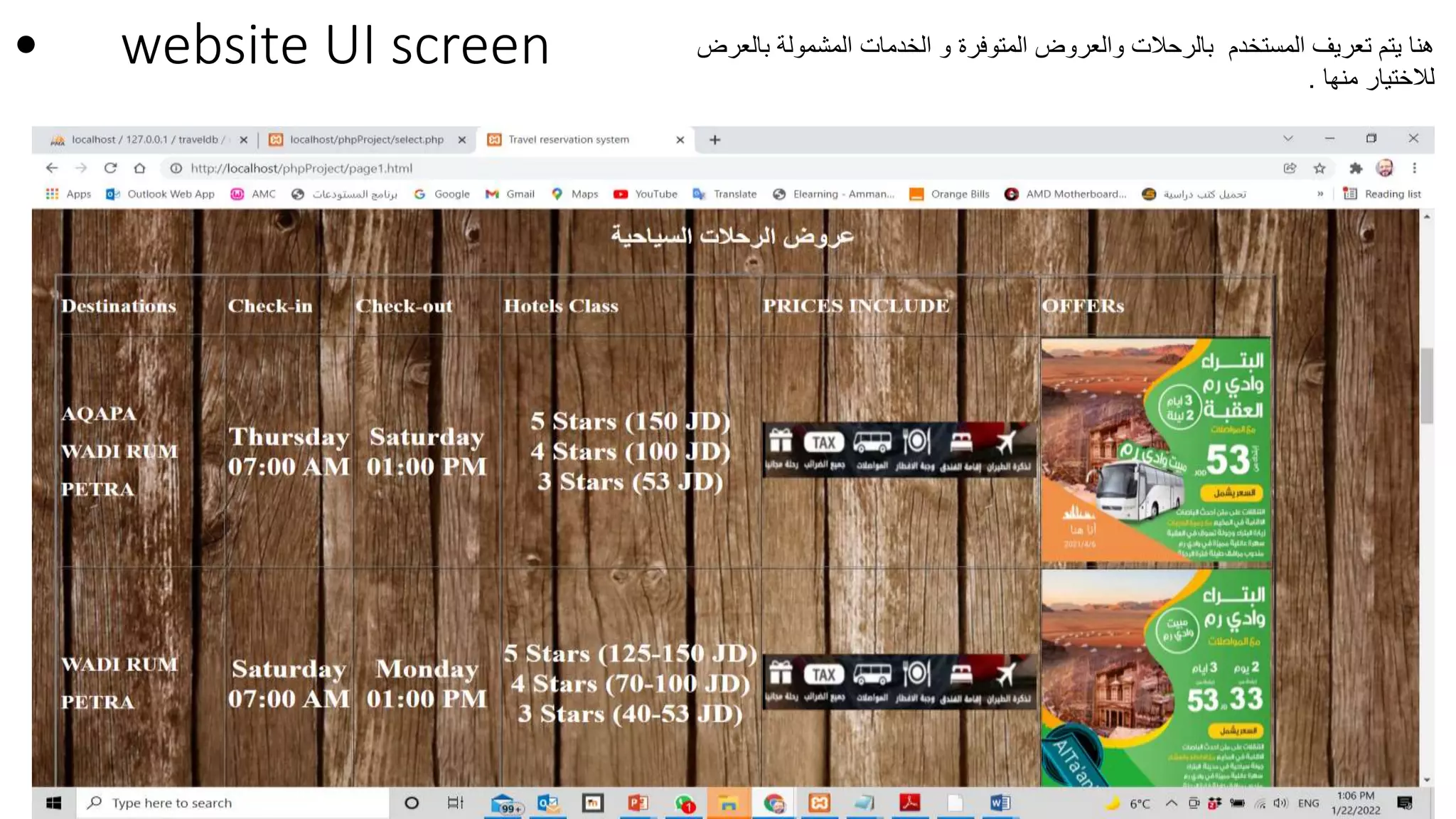Click the share page icon
1456x819 pixels.
tap(1290, 168)
